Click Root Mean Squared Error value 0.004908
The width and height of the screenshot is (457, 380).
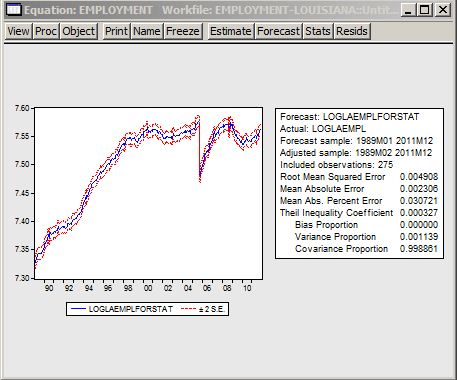[419, 177]
